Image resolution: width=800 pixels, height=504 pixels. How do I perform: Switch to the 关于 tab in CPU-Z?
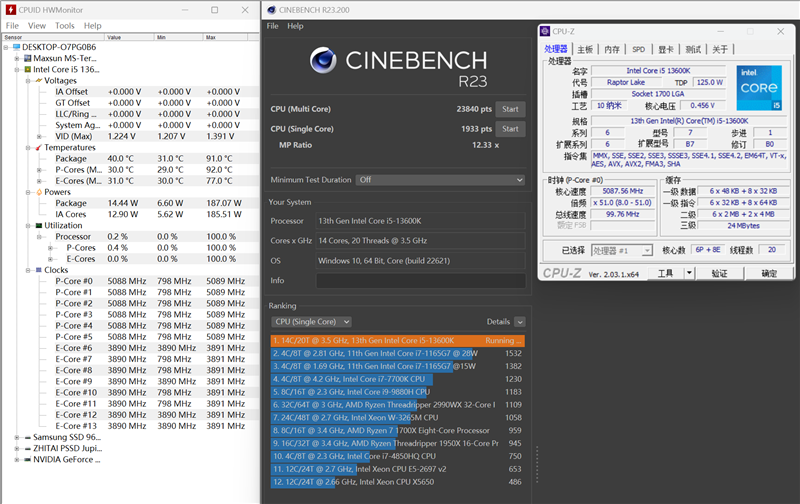coord(720,49)
